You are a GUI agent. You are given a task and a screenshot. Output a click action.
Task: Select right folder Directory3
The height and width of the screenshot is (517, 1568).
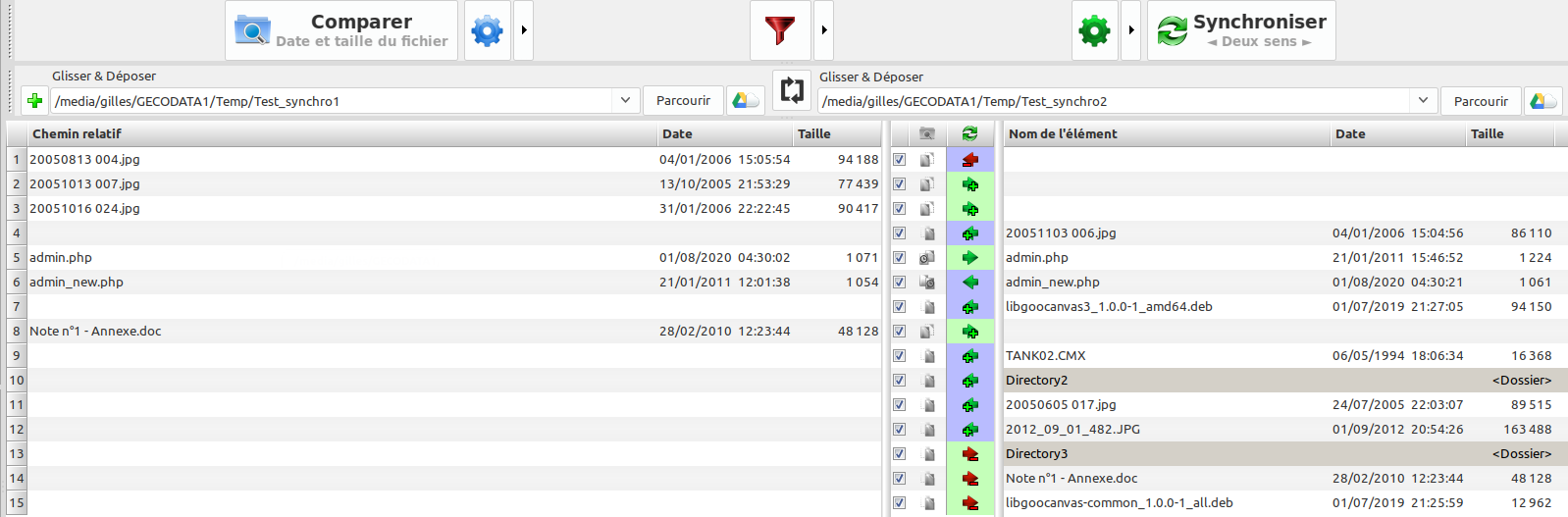pyautogui.click(x=1036, y=454)
